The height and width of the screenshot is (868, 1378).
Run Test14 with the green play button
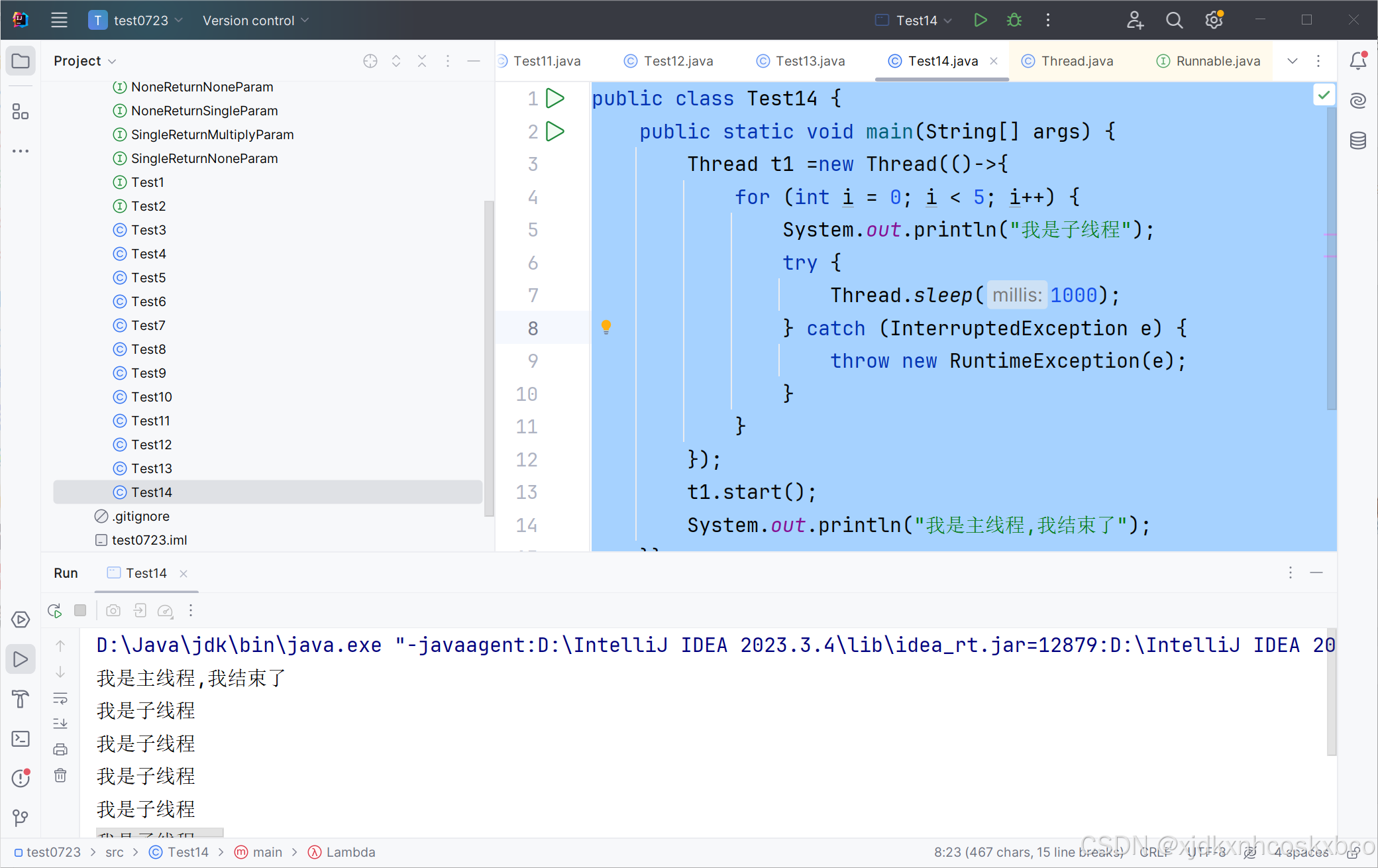980,21
